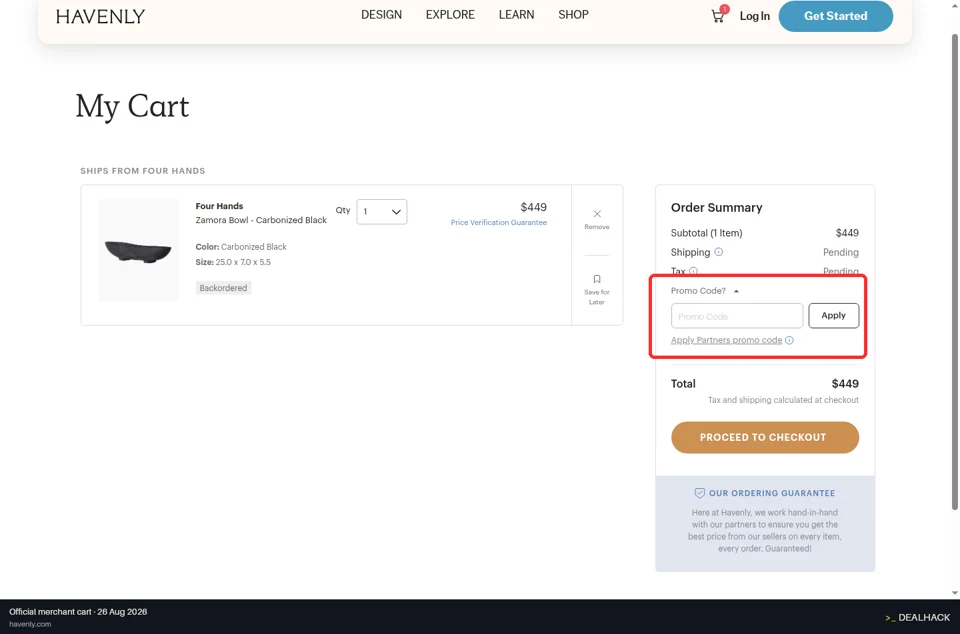Click Ships From Four Hands heading
The height and width of the screenshot is (634, 960).
(143, 171)
